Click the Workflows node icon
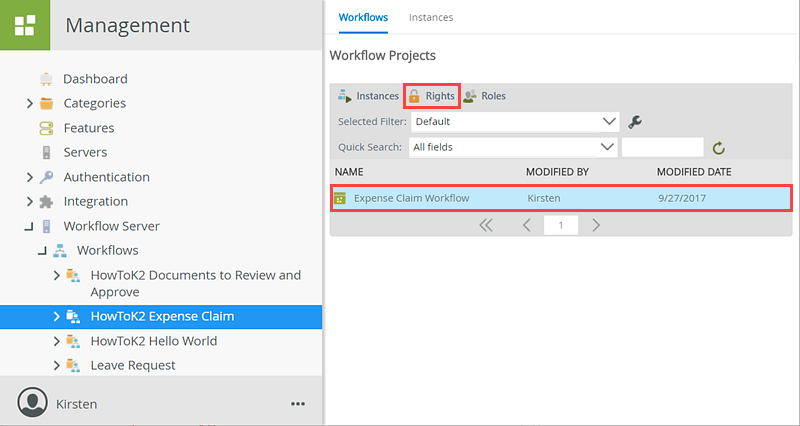 tap(60, 250)
